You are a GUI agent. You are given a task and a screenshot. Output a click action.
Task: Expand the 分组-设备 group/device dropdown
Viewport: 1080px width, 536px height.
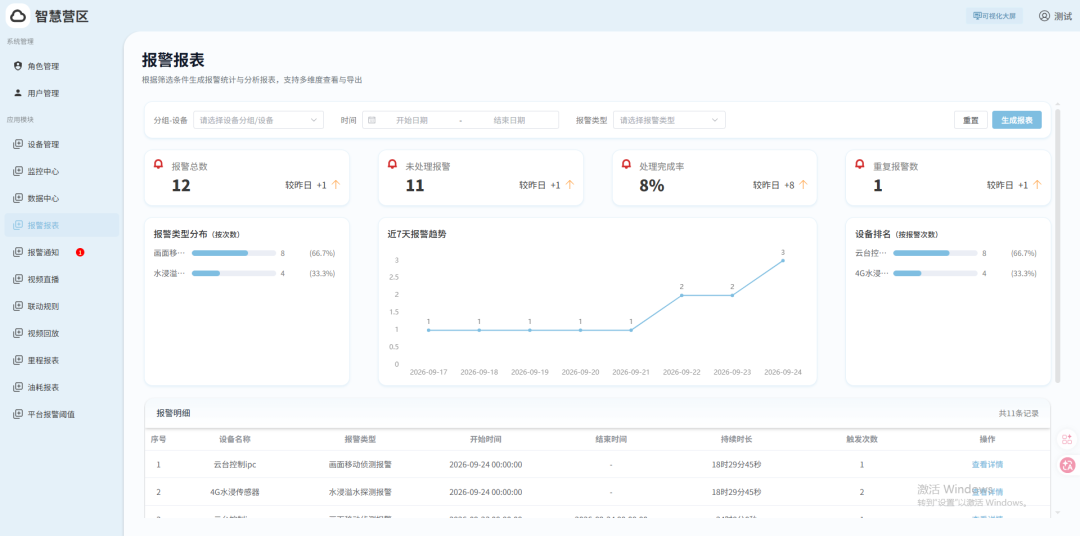click(x=258, y=120)
